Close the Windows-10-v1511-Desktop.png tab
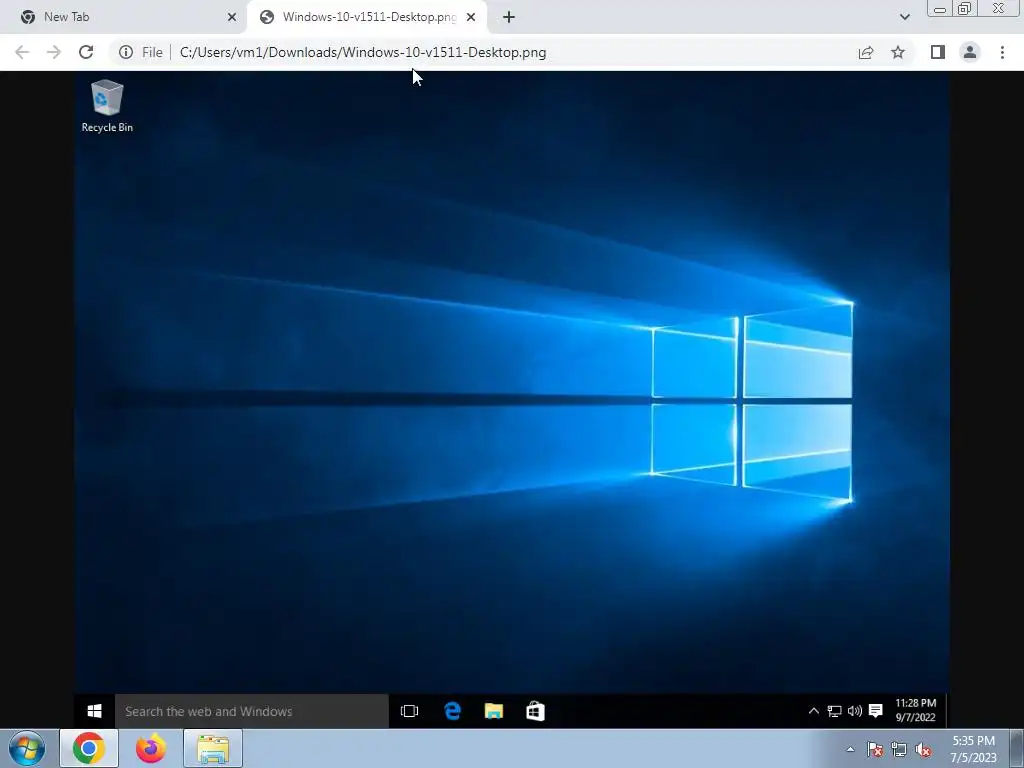The height and width of the screenshot is (768, 1024). coord(471,17)
